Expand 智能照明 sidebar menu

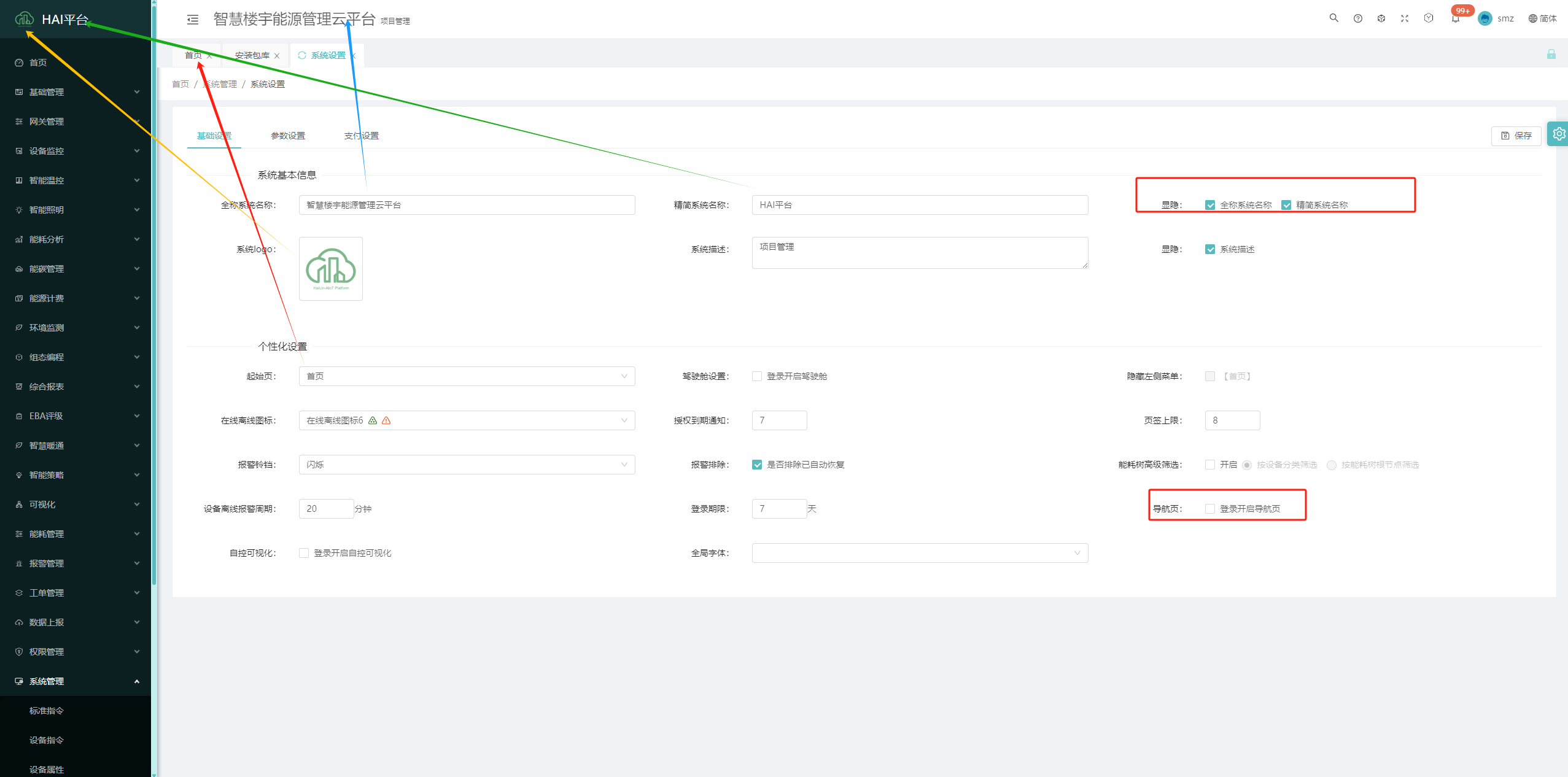(76, 210)
